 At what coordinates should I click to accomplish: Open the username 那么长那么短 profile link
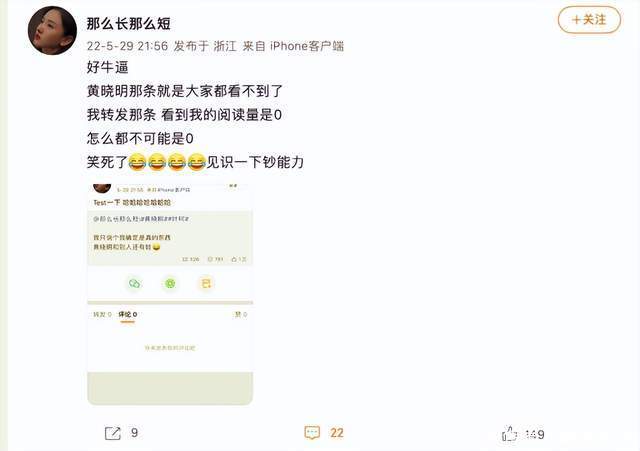(129, 24)
